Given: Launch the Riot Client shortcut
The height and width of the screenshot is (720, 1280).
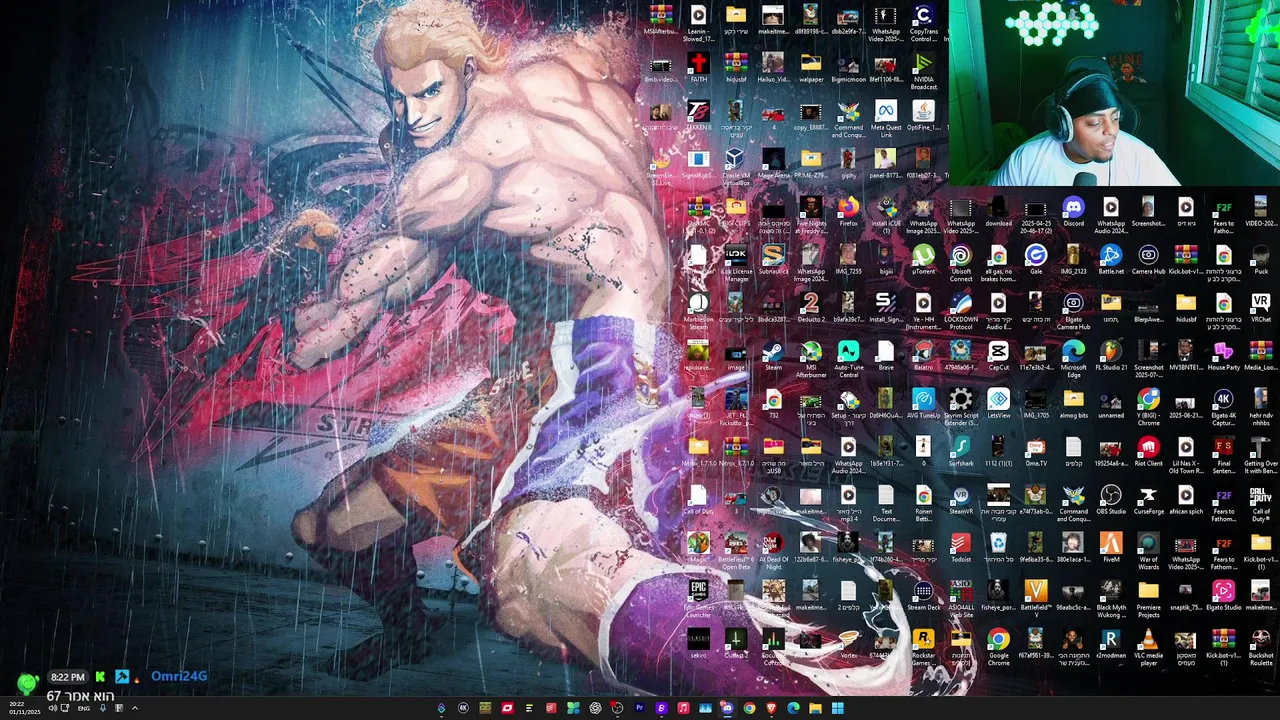Looking at the screenshot, I should (1148, 453).
